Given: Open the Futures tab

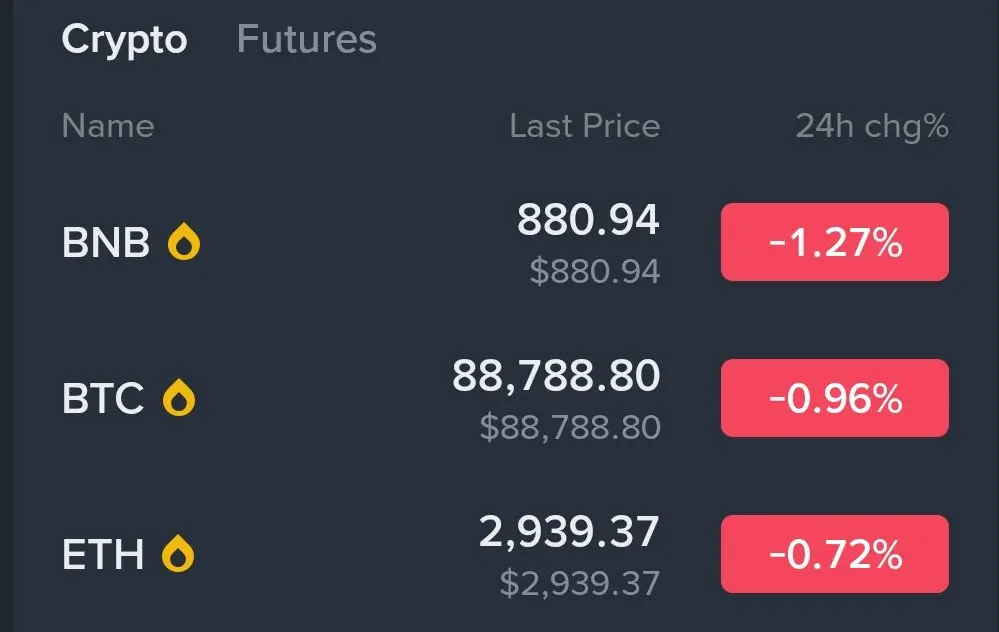Looking at the screenshot, I should pos(306,40).
